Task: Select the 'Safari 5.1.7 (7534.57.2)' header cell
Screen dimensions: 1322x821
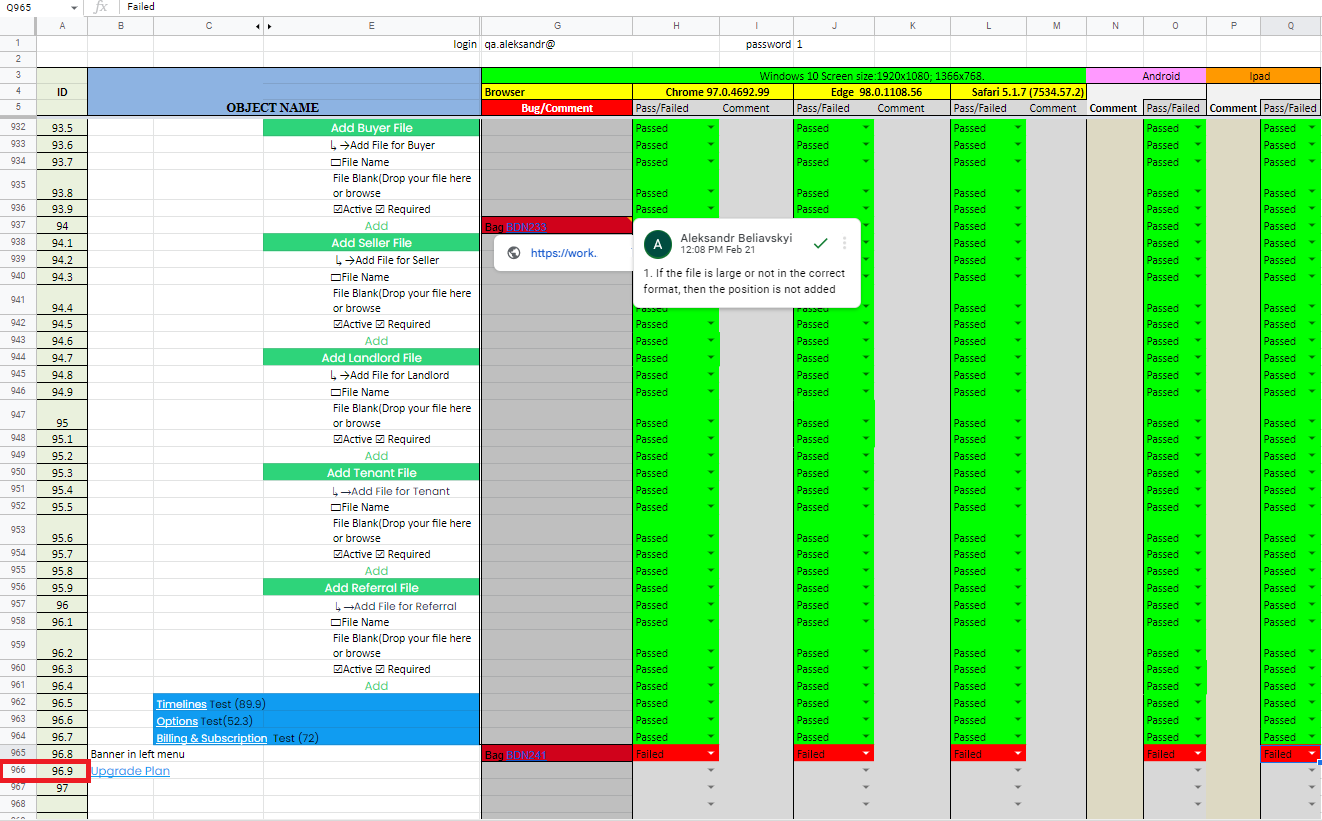Action: [1018, 92]
